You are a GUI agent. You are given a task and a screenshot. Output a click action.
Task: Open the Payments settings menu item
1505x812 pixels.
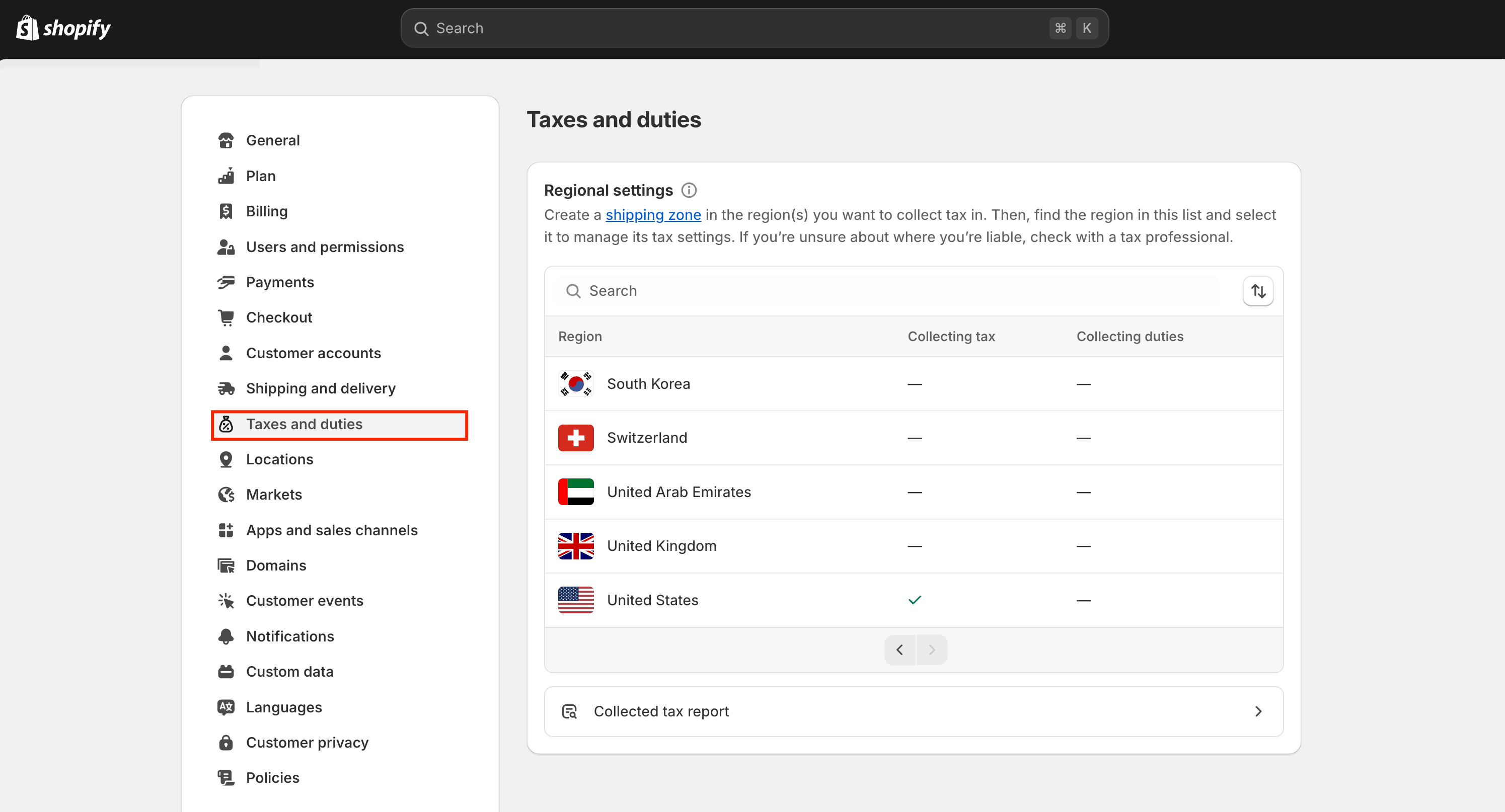pos(280,282)
